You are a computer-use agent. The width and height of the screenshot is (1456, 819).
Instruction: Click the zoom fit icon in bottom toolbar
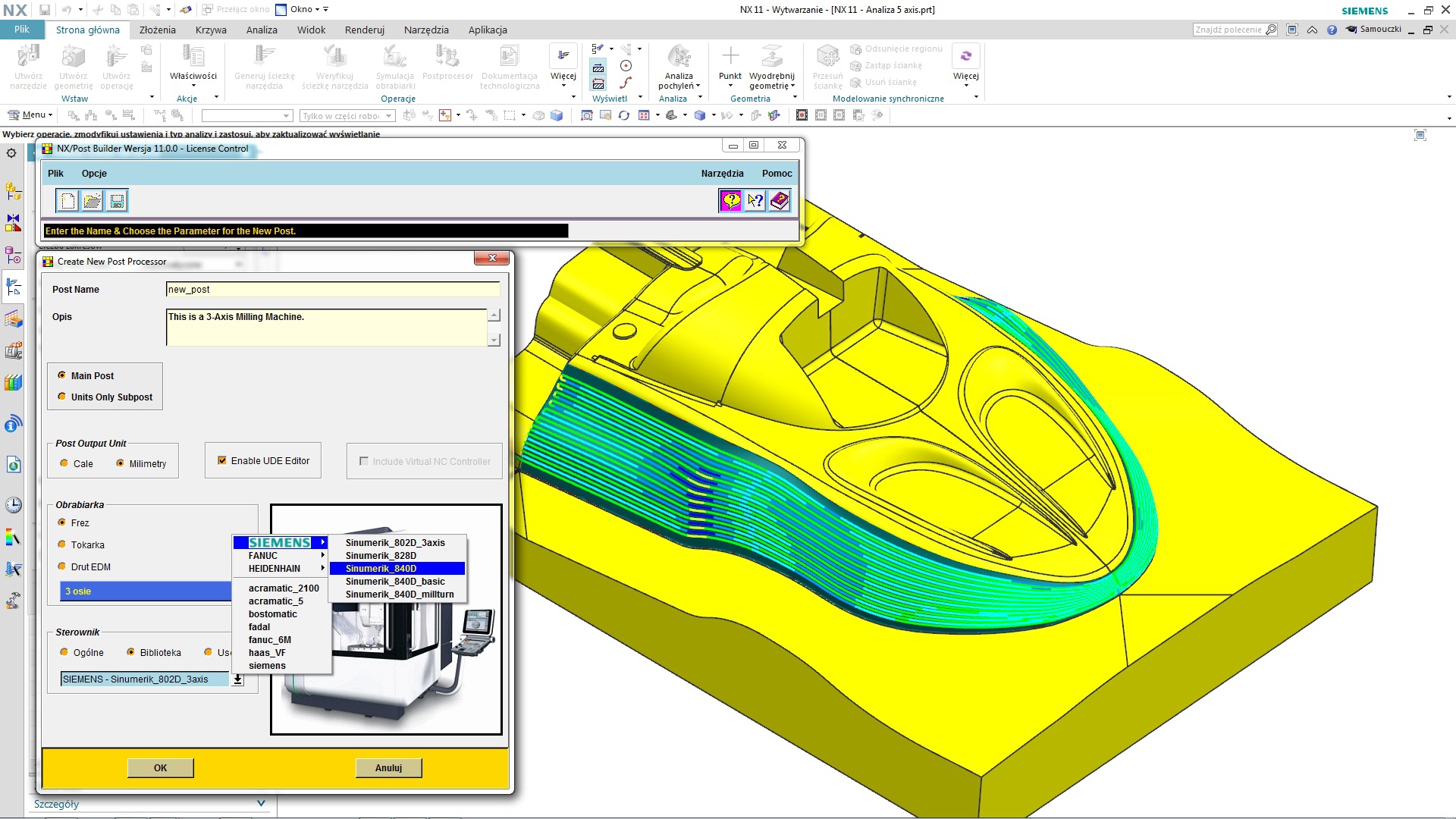pos(586,115)
